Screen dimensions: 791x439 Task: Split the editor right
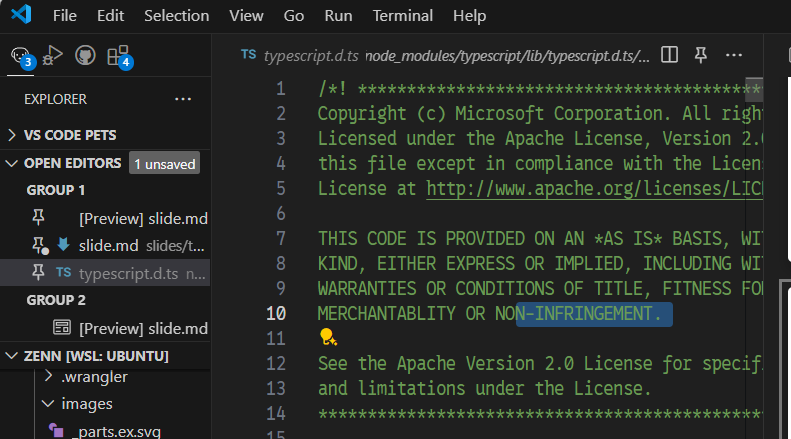[x=669, y=54]
